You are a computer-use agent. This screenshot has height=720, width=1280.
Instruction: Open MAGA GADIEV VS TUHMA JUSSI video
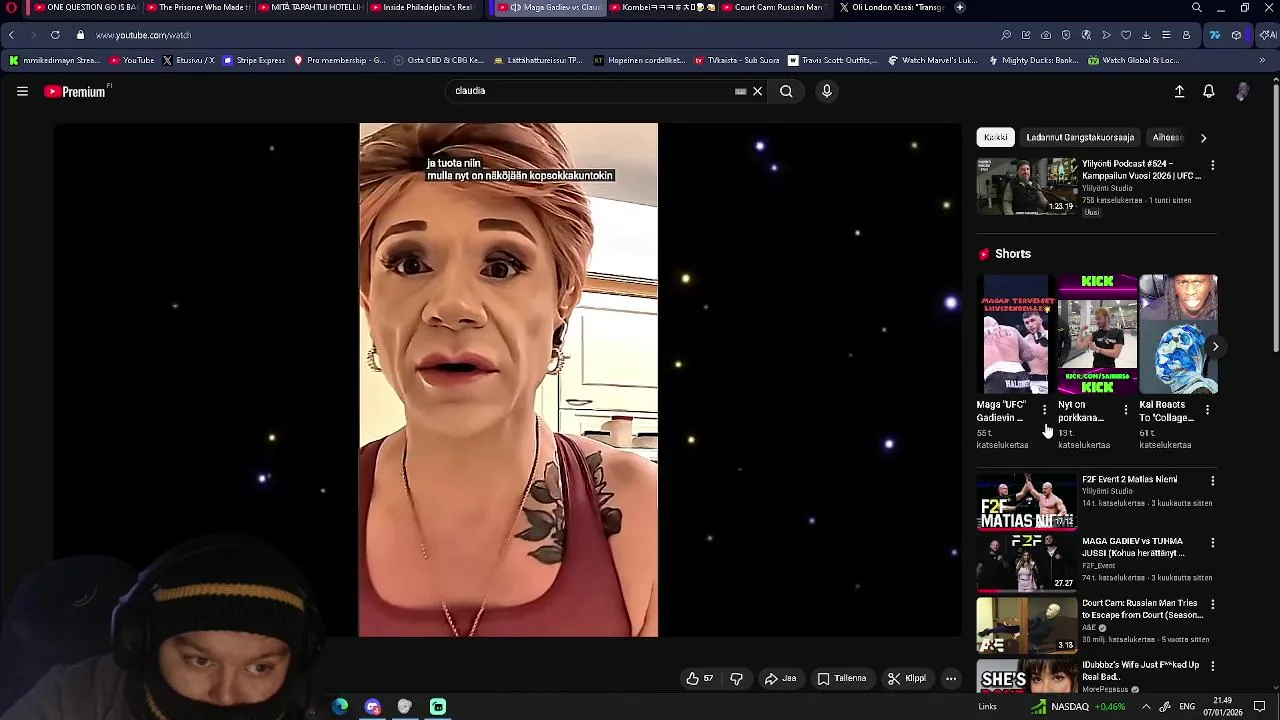(x=1027, y=562)
